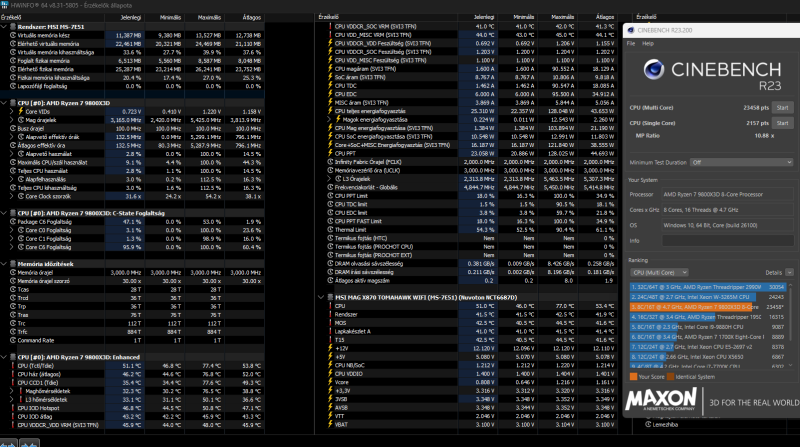Image resolution: width=800 pixels, height=447 pixels.
Task: Select the Xeon W-3265M ranking entry
Action: click(x=708, y=297)
